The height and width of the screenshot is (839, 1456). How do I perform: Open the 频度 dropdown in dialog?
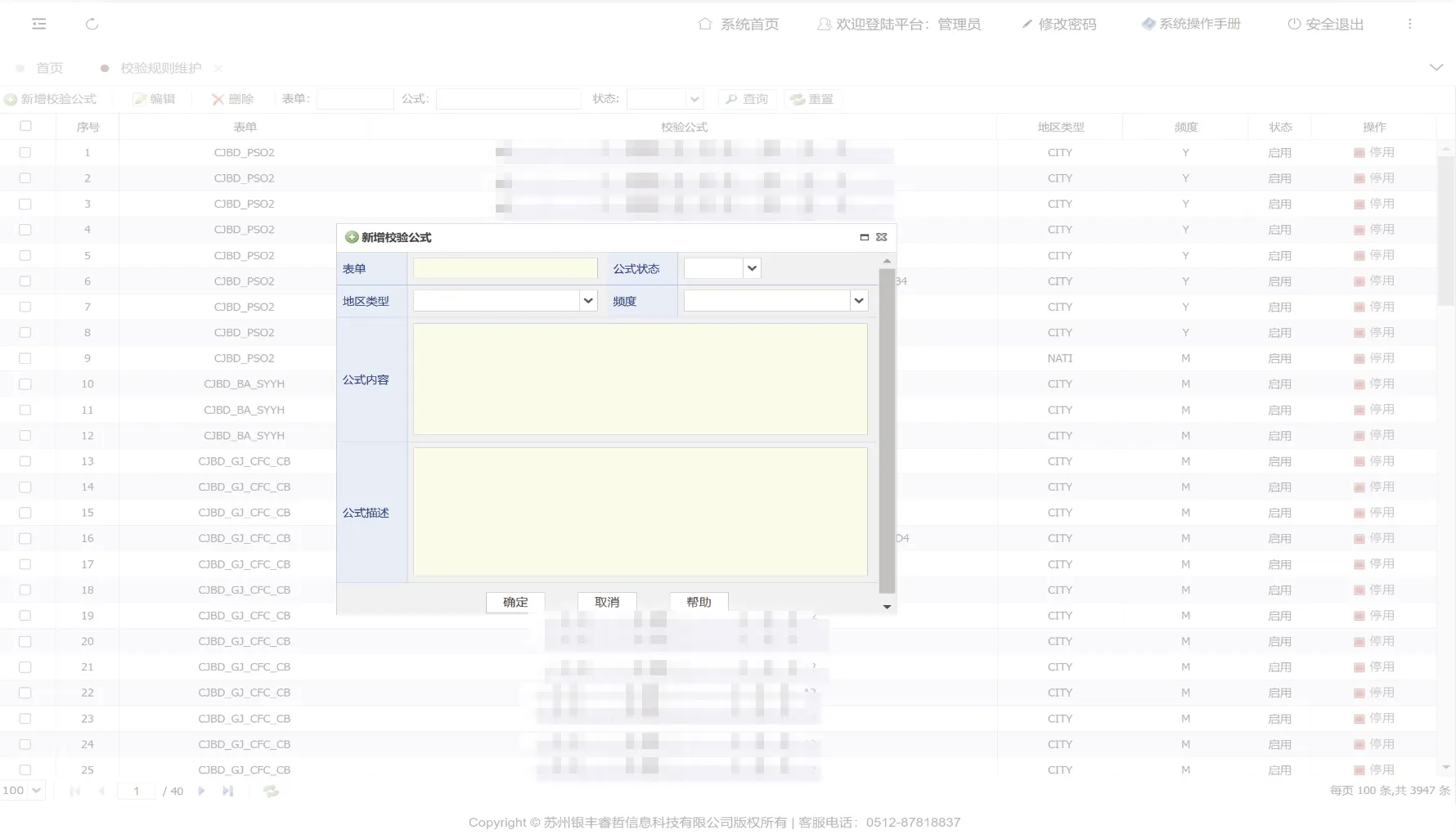[x=858, y=301]
